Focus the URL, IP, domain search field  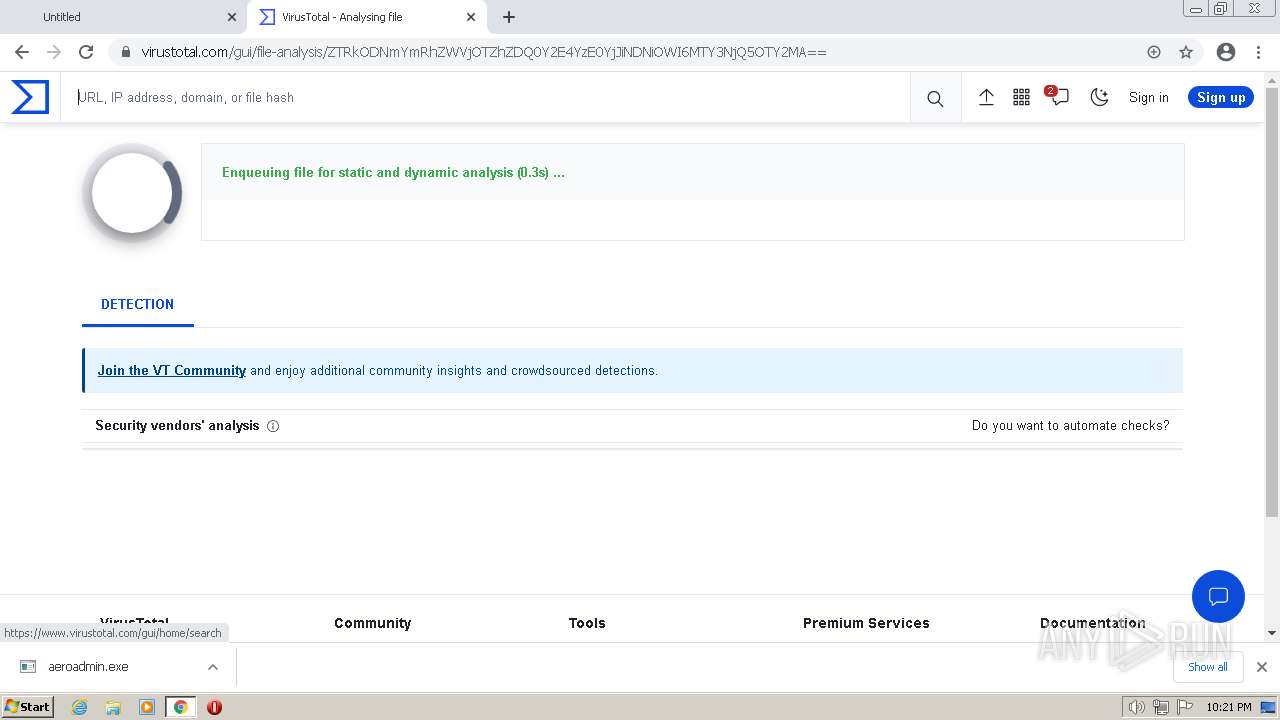coord(485,97)
